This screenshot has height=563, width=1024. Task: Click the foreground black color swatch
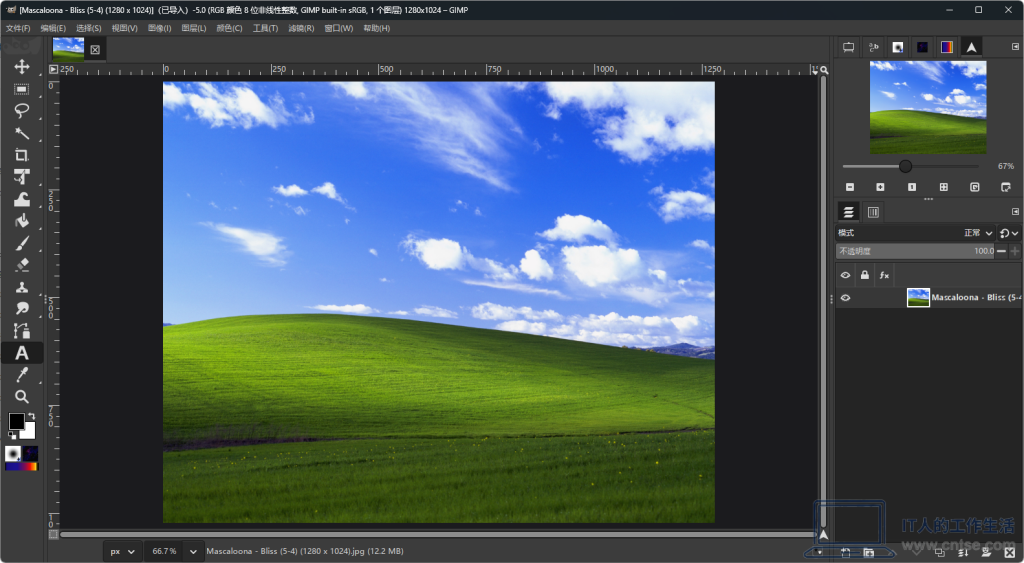click(16, 421)
